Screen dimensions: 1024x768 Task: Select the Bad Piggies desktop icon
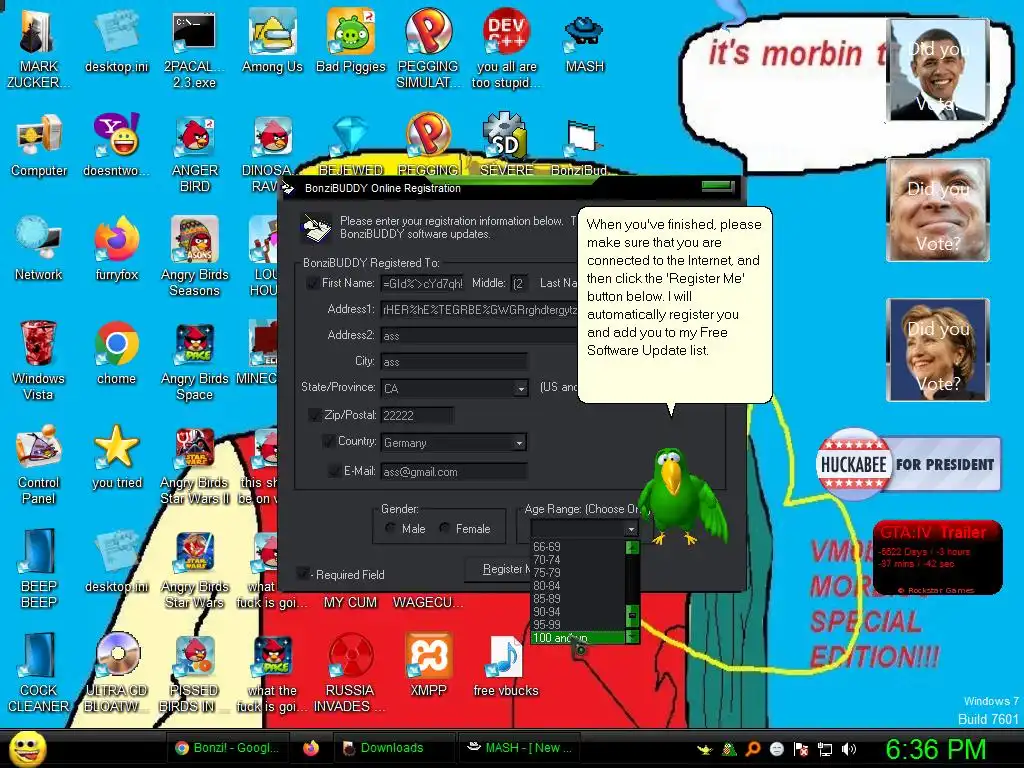351,40
